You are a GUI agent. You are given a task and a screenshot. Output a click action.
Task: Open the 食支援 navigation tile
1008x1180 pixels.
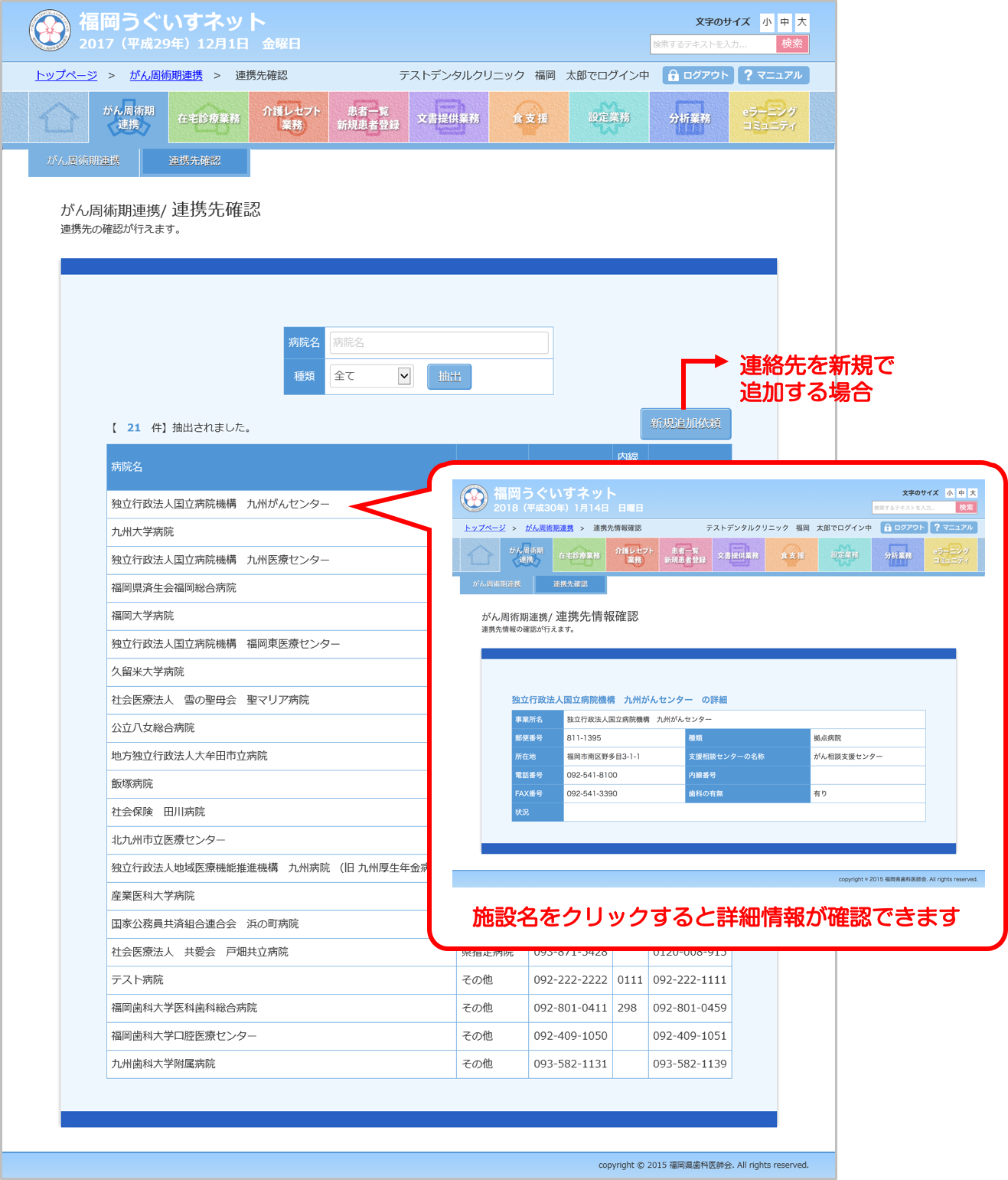click(530, 118)
